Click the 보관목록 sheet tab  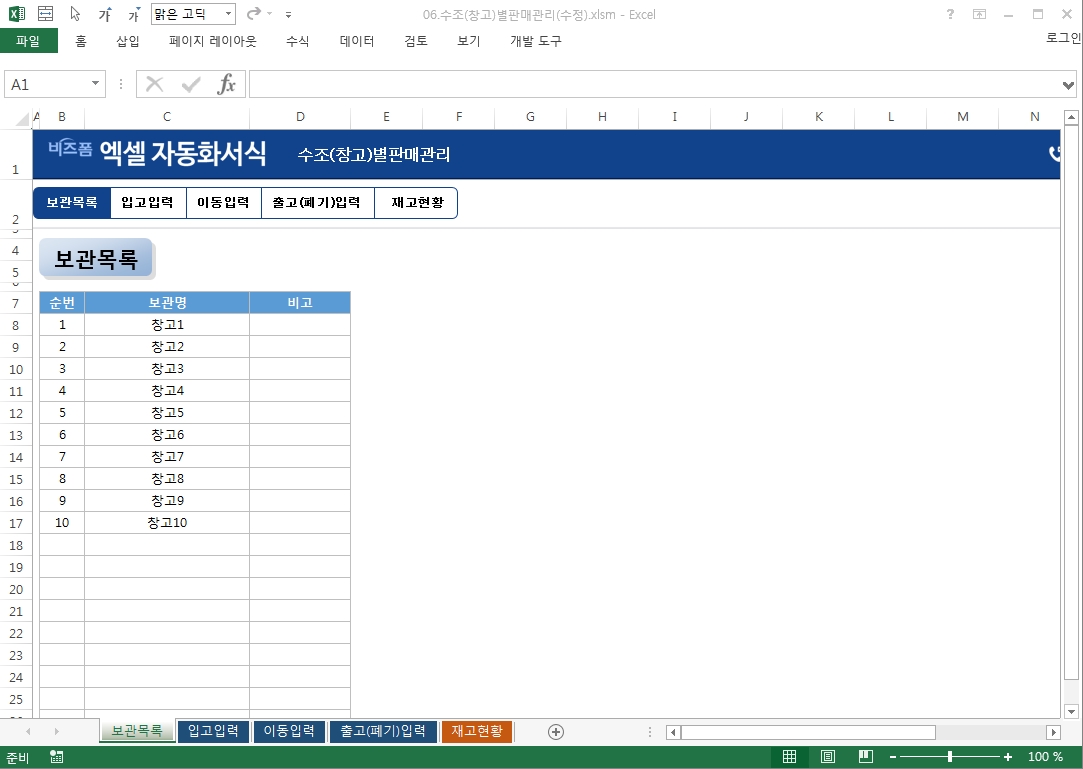pyautogui.click(x=137, y=731)
